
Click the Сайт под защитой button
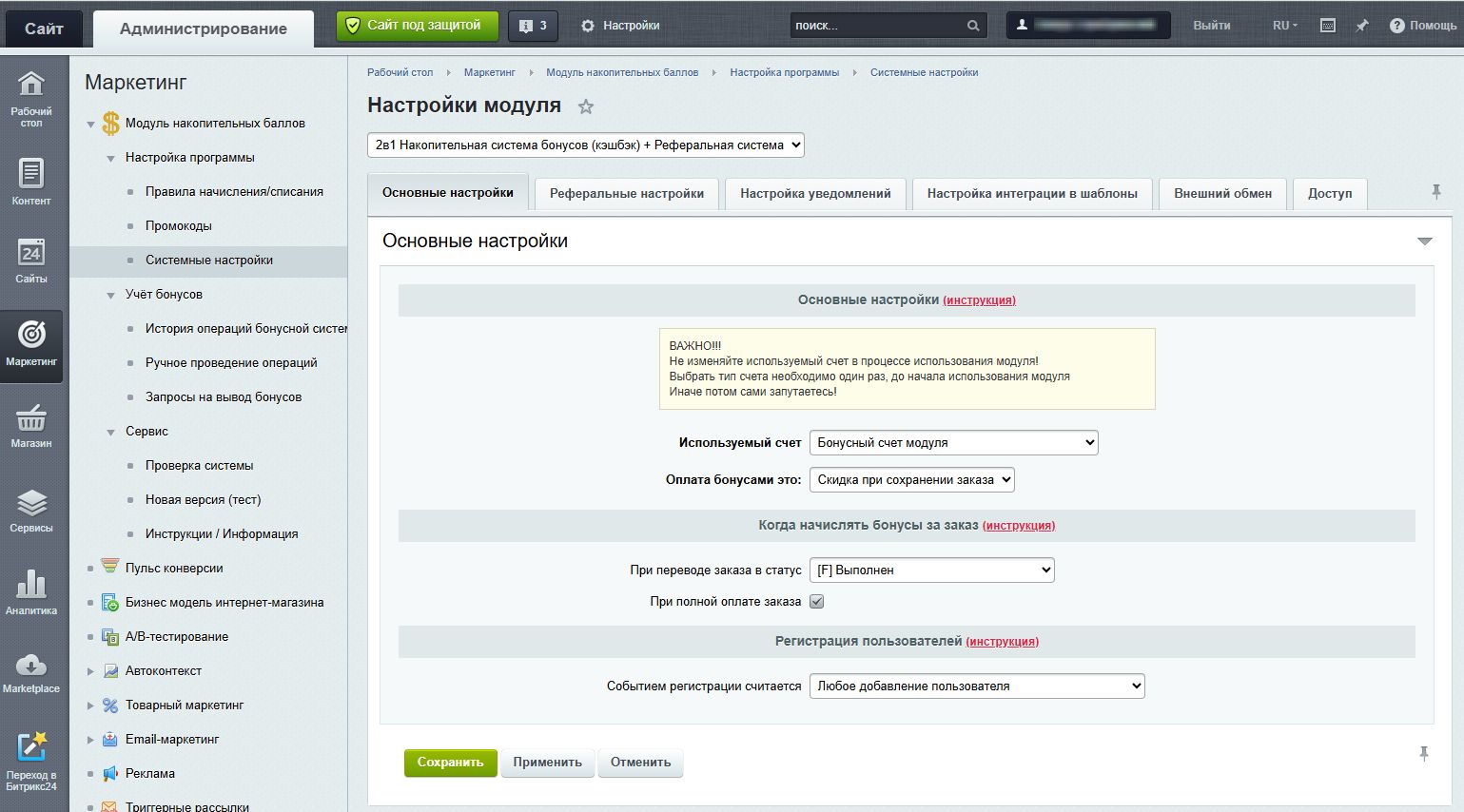(x=417, y=26)
